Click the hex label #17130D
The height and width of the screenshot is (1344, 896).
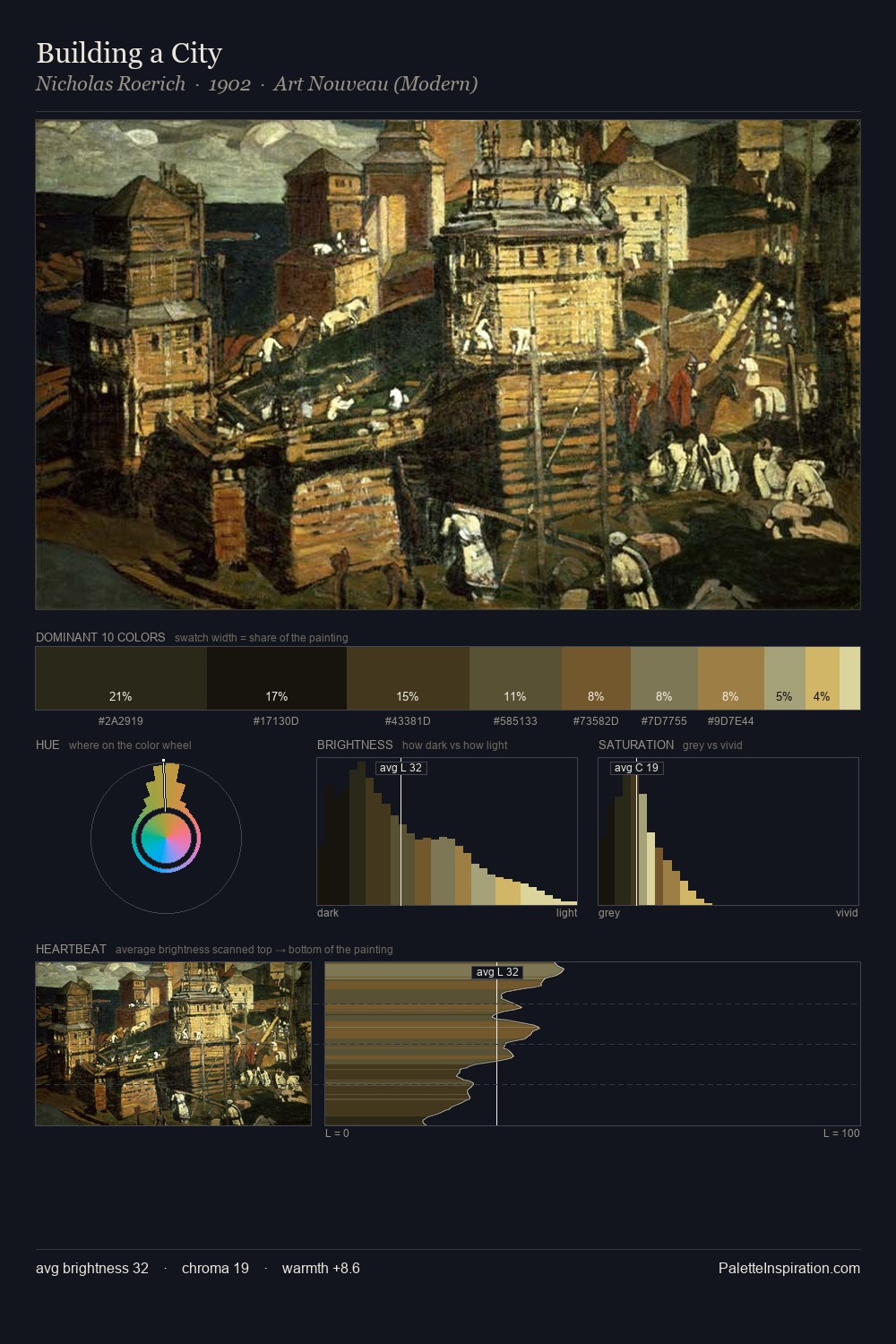[x=276, y=721]
